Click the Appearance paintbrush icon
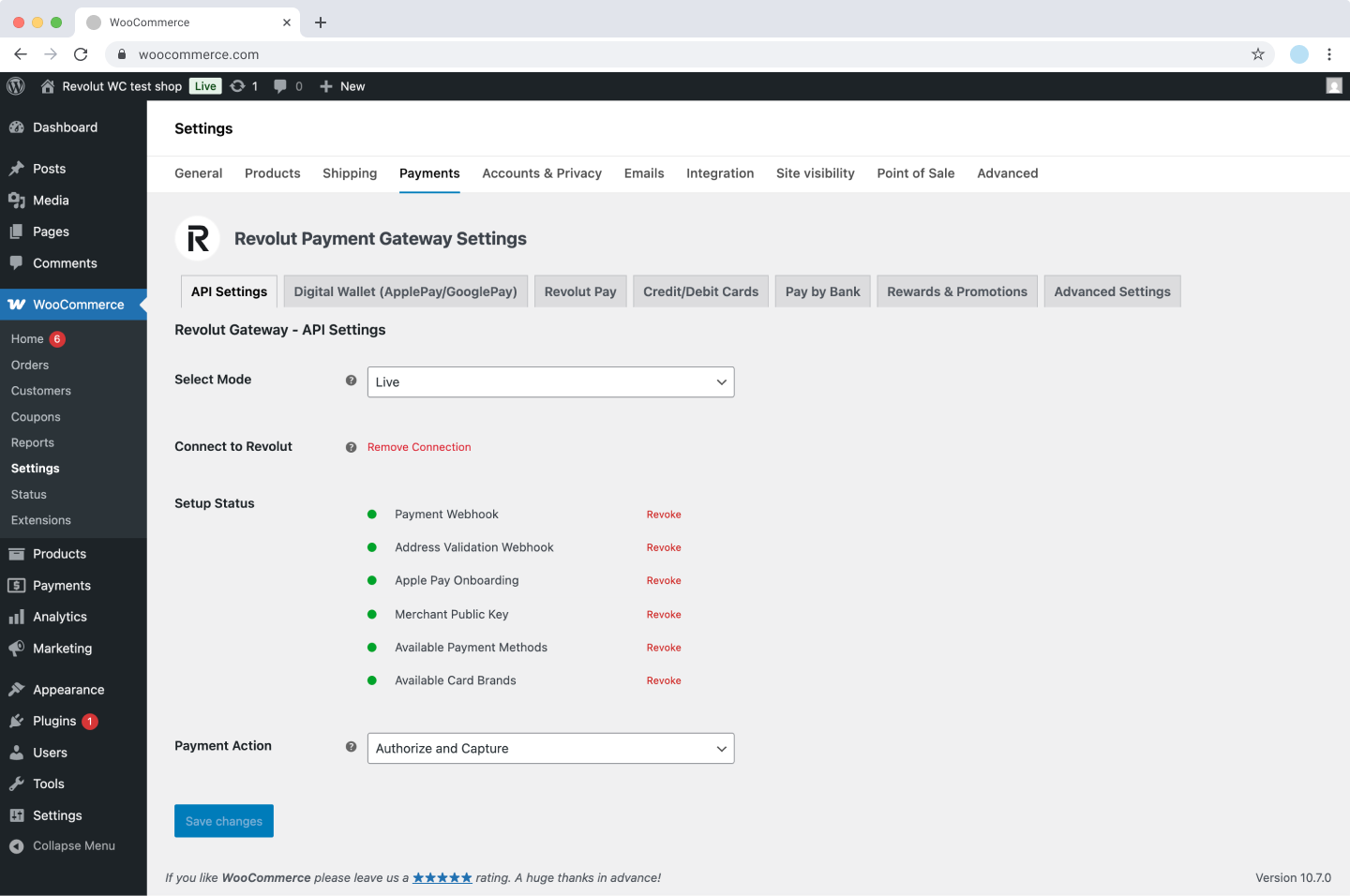Viewport: 1350px width, 896px height. tap(17, 690)
